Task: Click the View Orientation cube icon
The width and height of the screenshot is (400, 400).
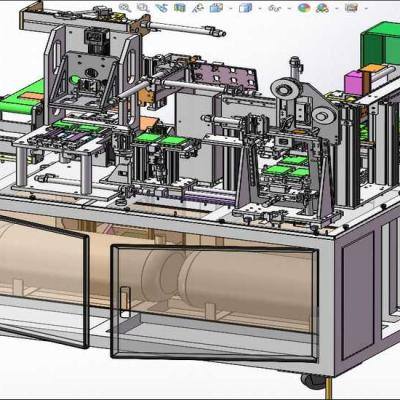Action: click(x=216, y=8)
